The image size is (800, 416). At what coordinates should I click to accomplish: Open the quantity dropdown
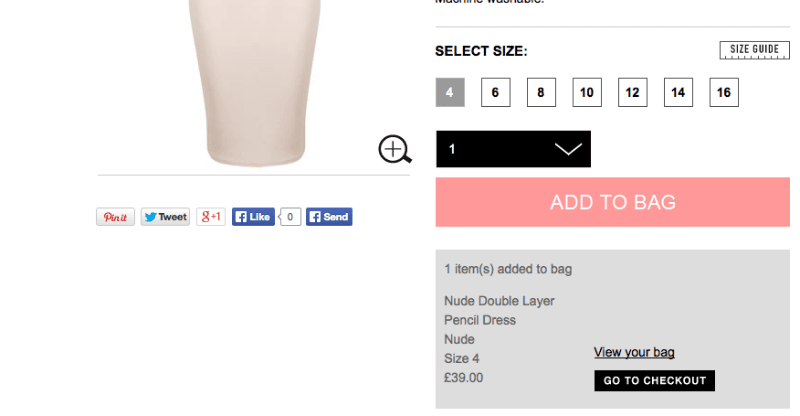513,149
